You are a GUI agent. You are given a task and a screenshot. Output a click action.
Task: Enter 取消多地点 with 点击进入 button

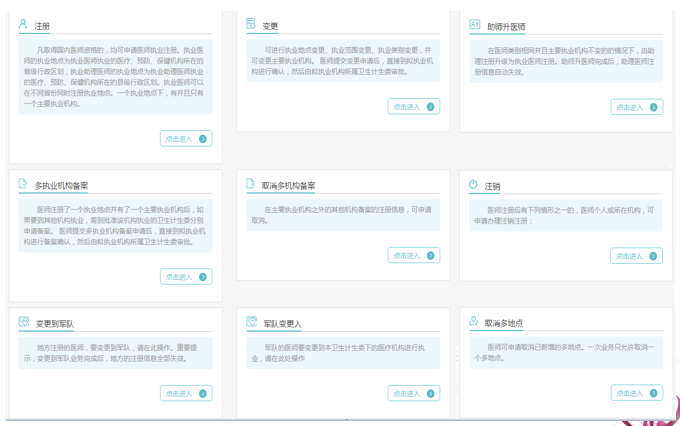(636, 393)
